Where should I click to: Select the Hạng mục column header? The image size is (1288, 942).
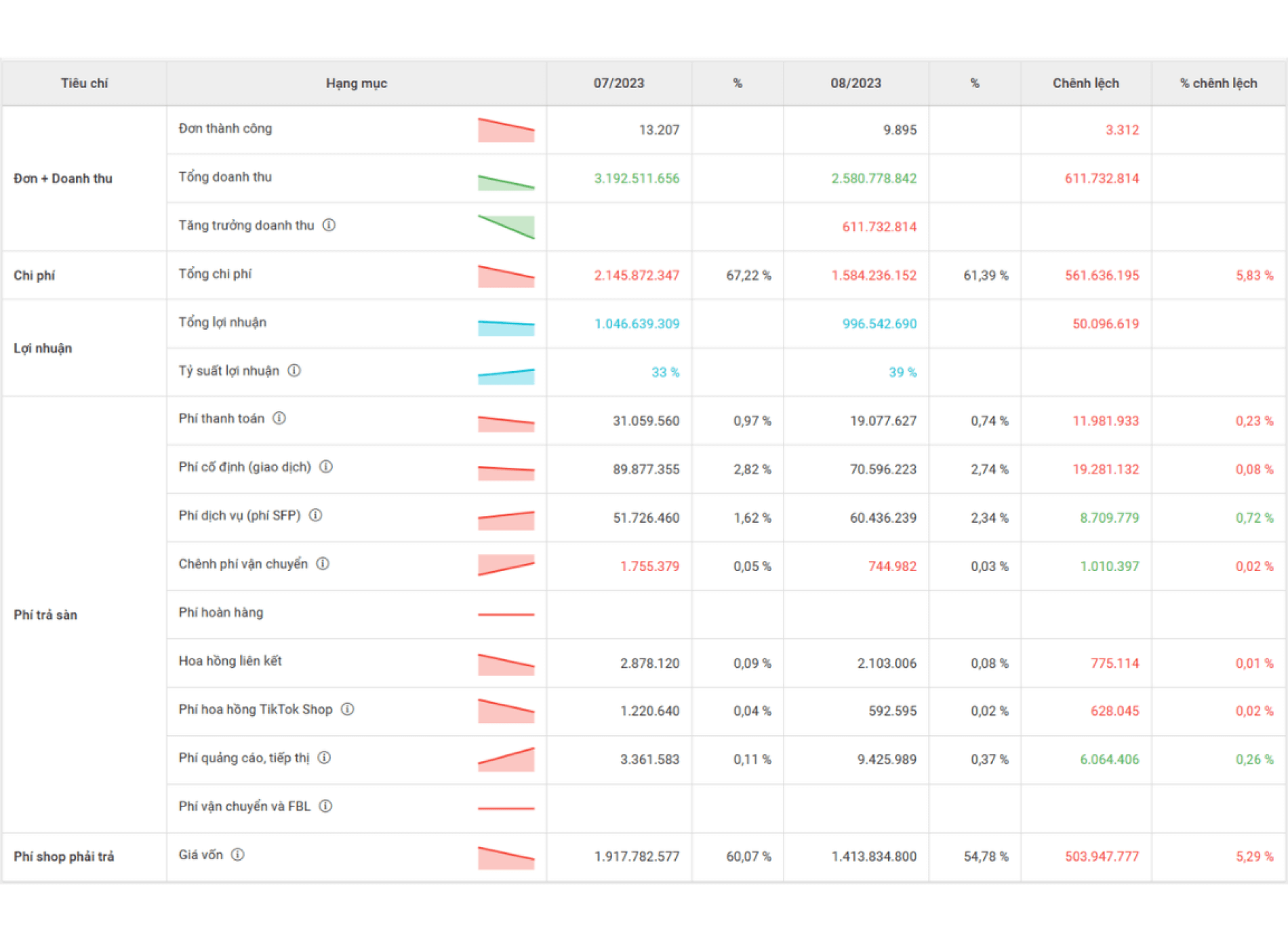click(356, 83)
